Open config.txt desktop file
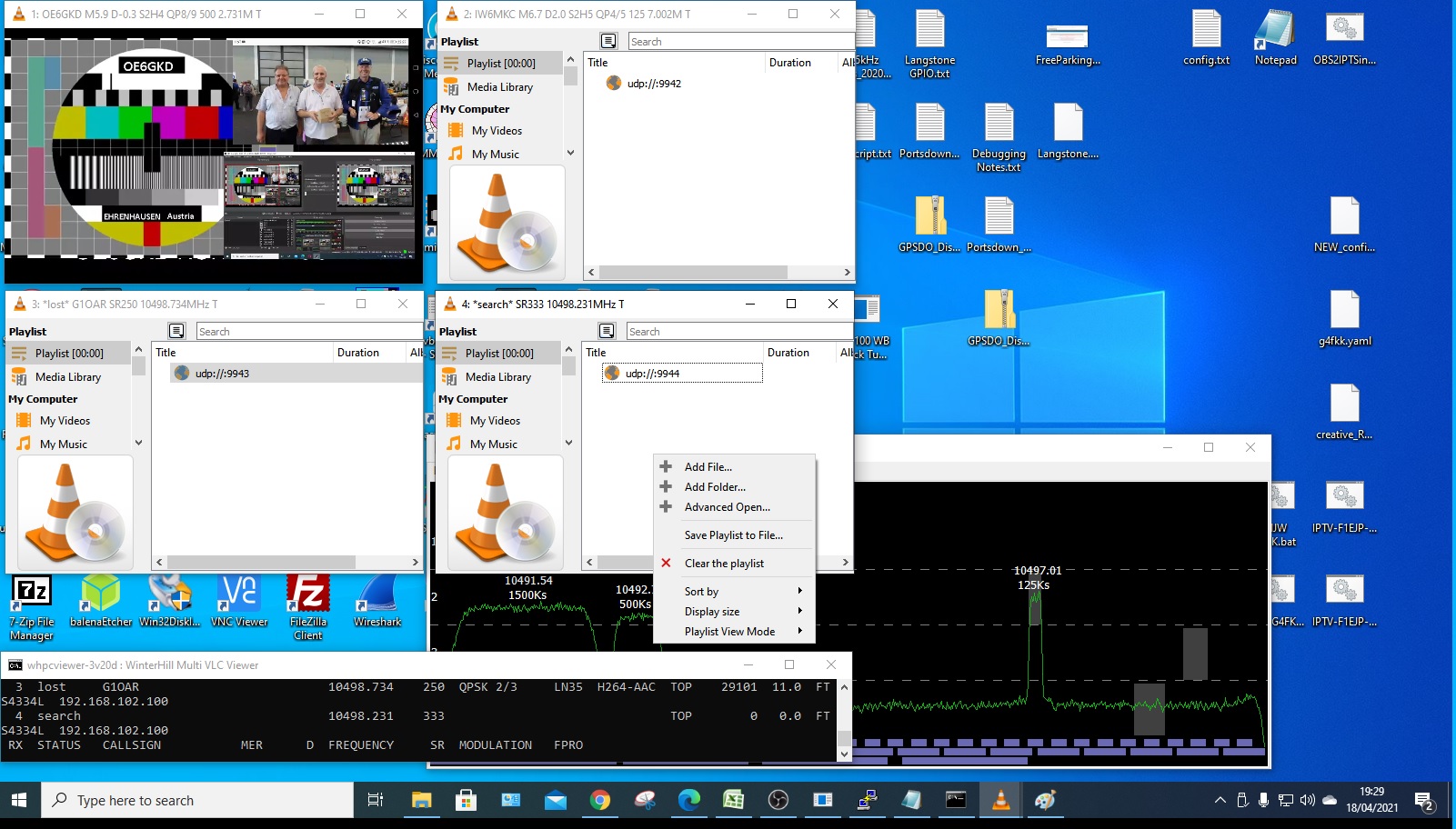This screenshot has height=829, width=1456. [1206, 38]
